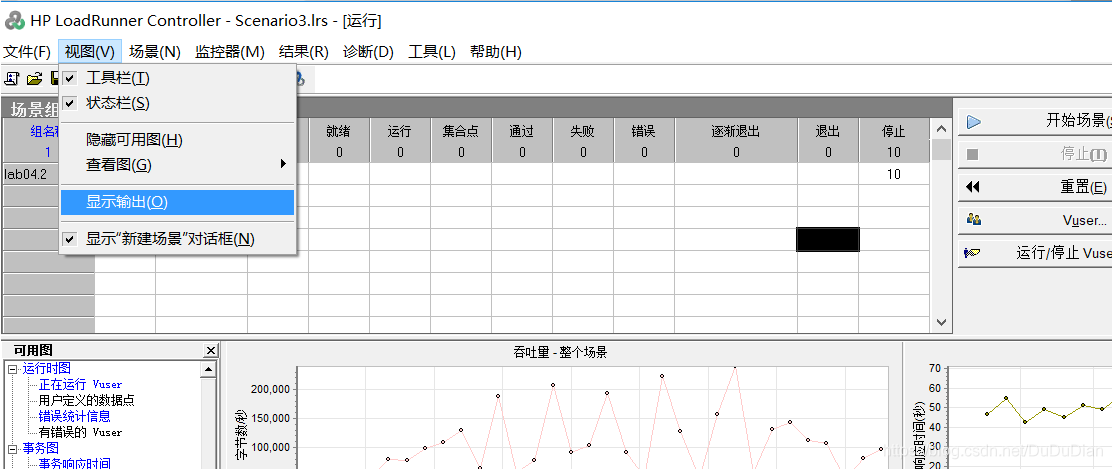Click the 逐渐退出 column header
This screenshot has width=1112, height=469.
736,131
